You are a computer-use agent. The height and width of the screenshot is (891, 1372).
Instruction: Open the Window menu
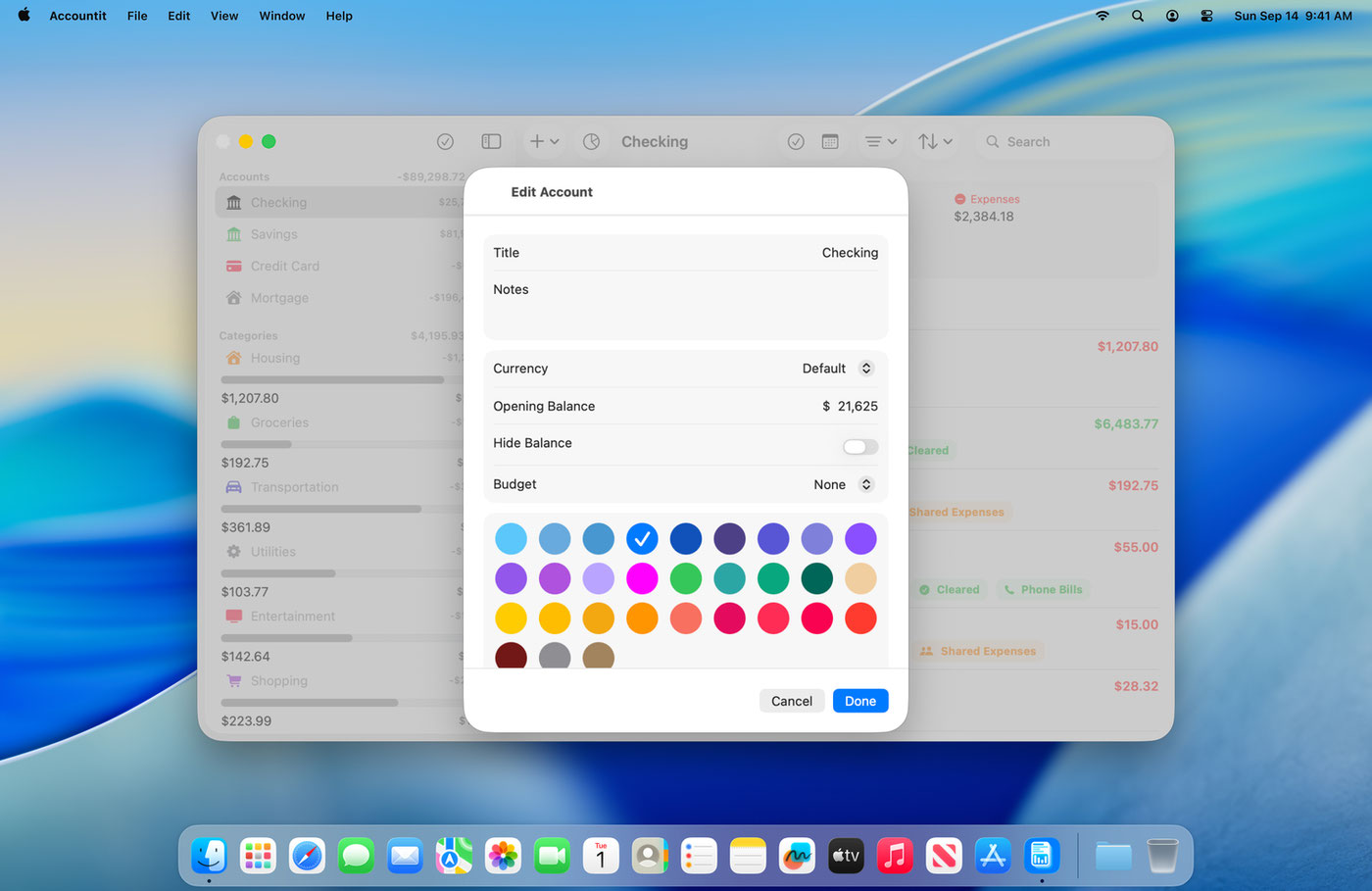[281, 16]
